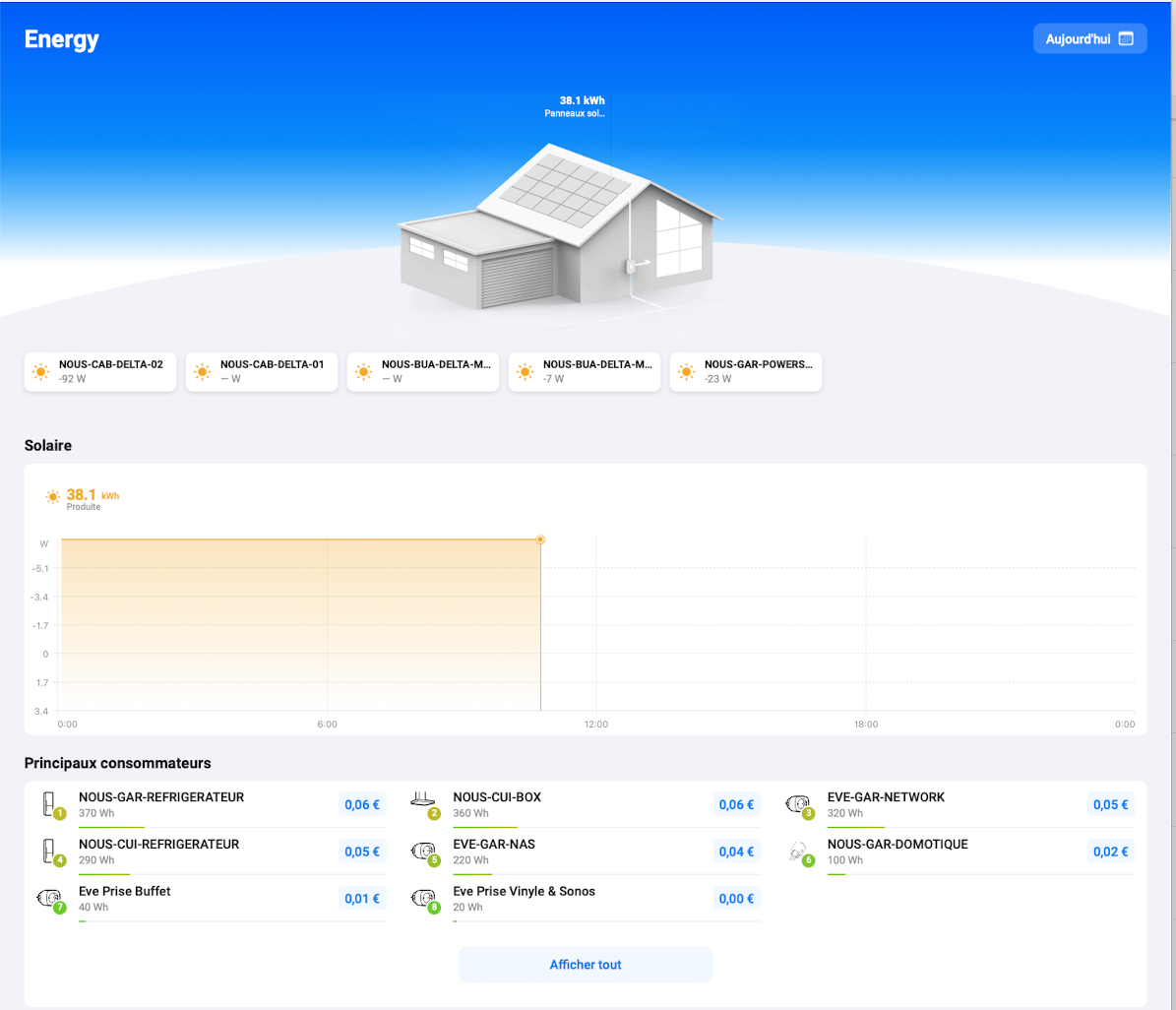
Task: Click the sun icon on NOUS-GAR-POWERS card
Action: [686, 371]
